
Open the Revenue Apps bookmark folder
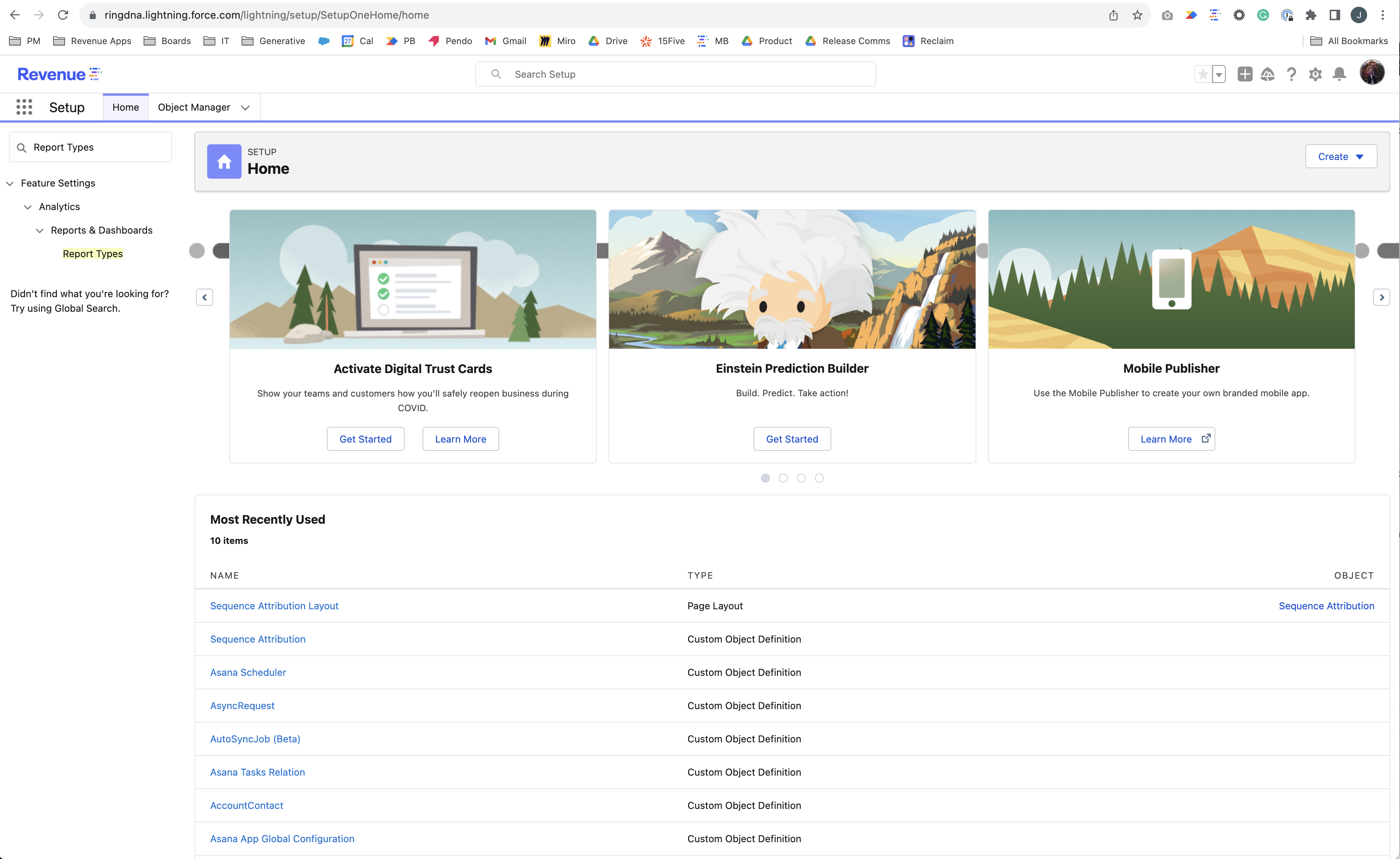92,41
